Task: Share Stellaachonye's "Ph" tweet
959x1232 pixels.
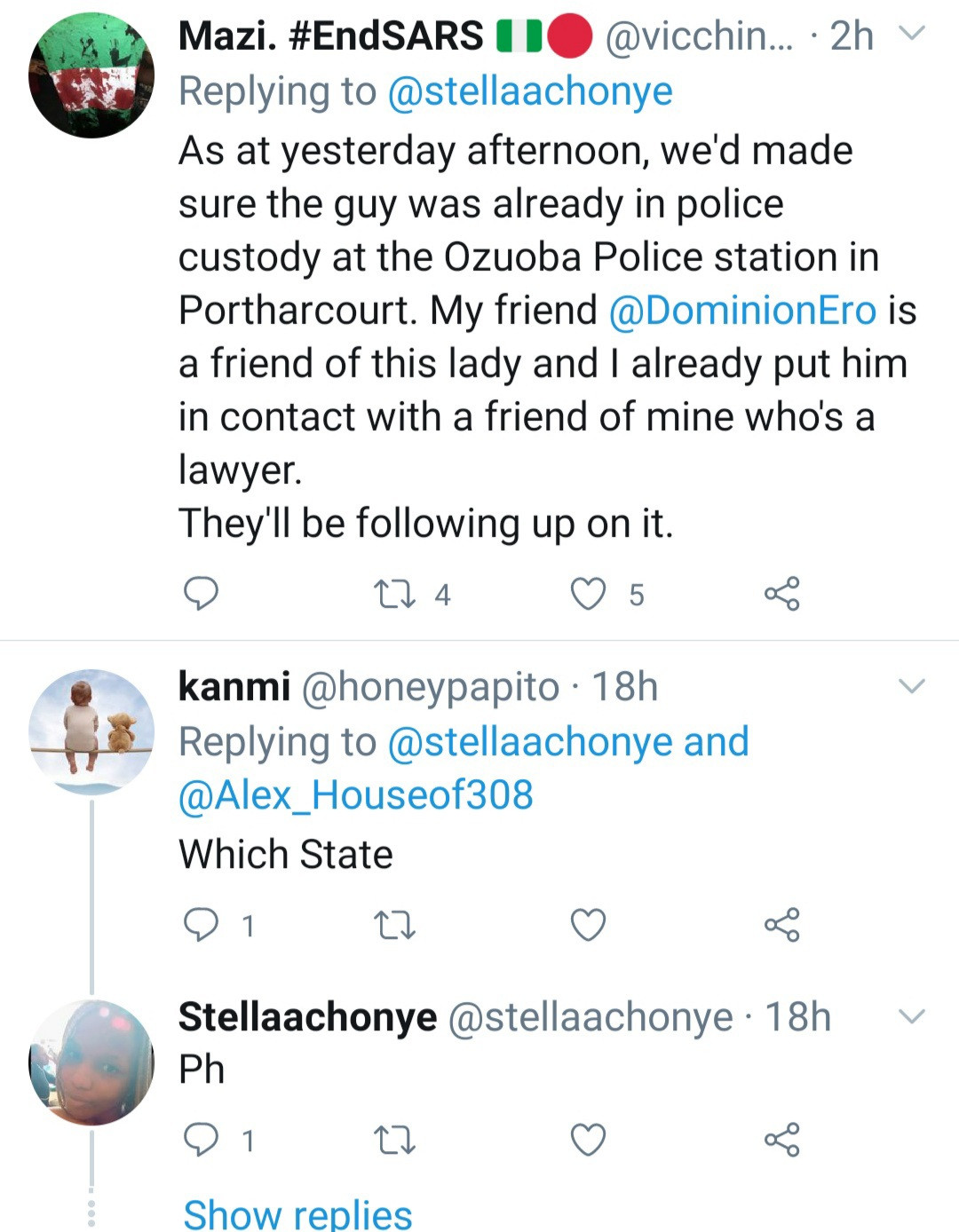Action: tap(781, 1140)
